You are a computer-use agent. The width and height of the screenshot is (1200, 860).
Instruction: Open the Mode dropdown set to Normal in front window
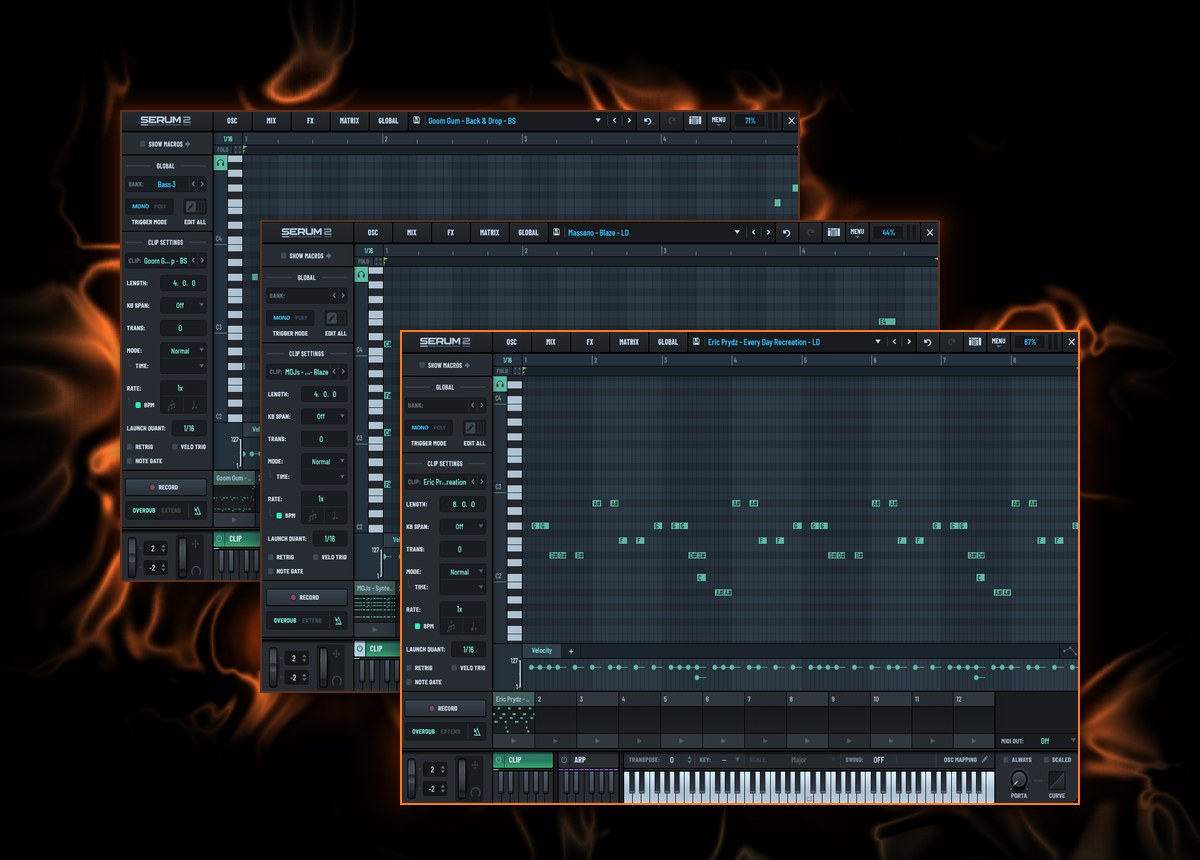[x=464, y=572]
